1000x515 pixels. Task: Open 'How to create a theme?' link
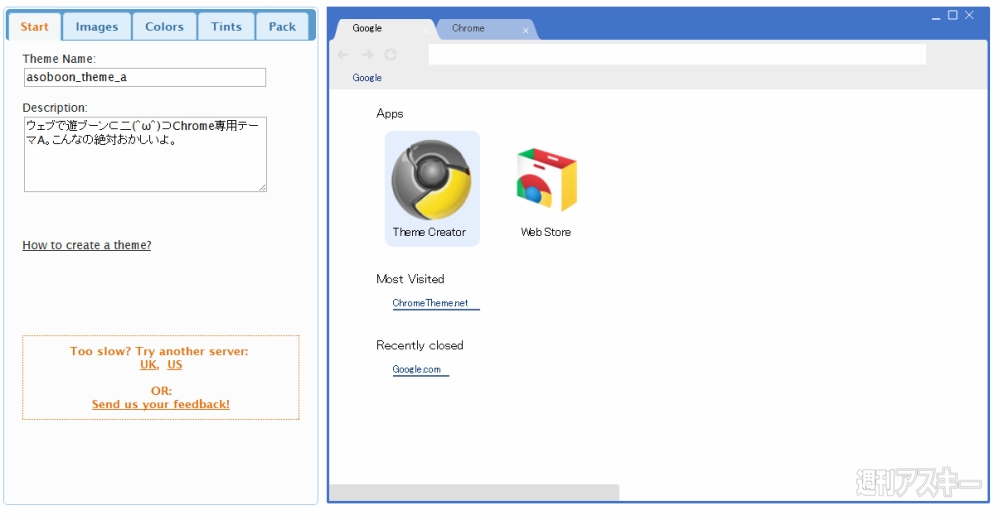point(87,245)
